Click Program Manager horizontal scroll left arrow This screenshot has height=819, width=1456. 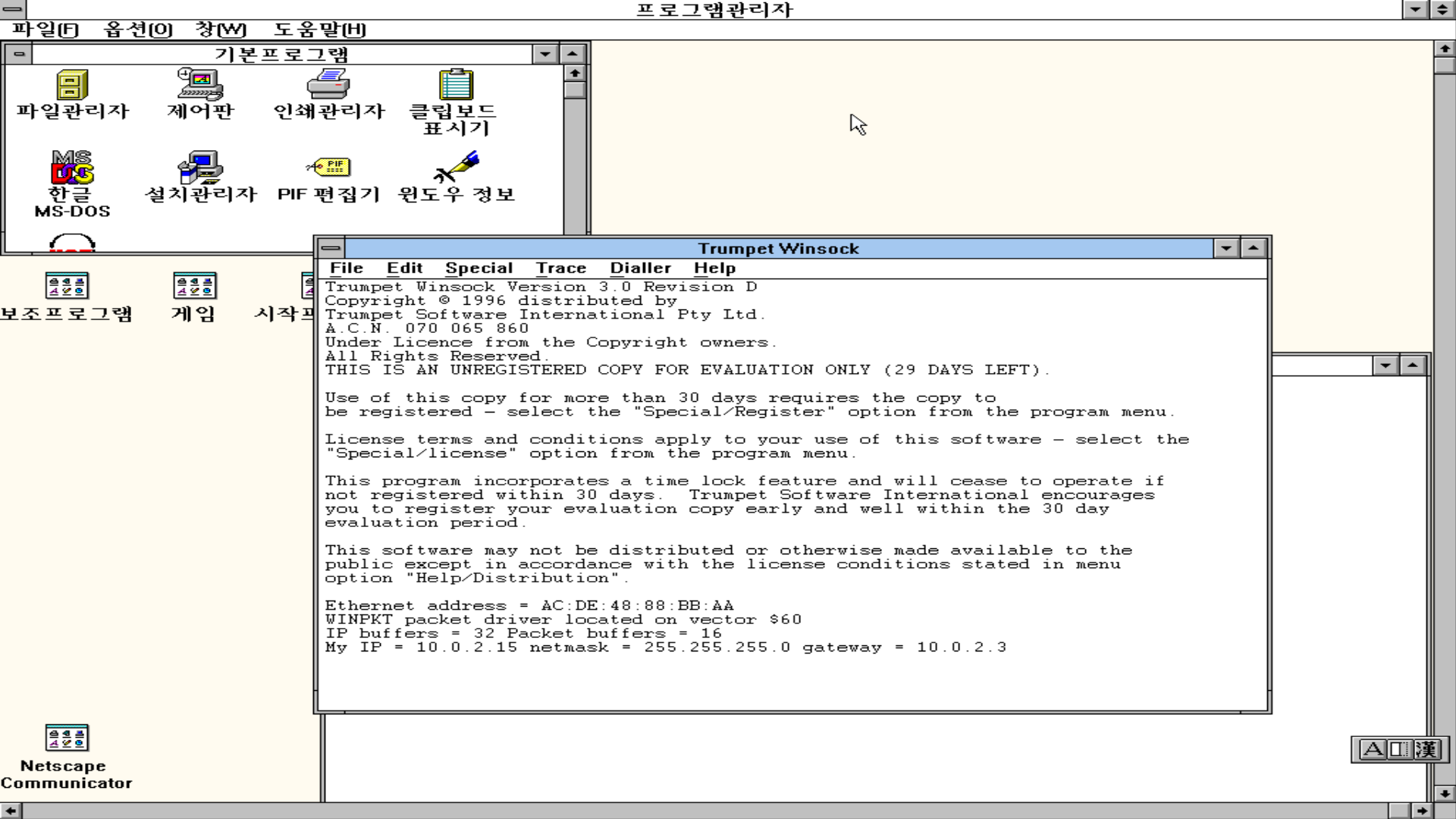[x=11, y=811]
